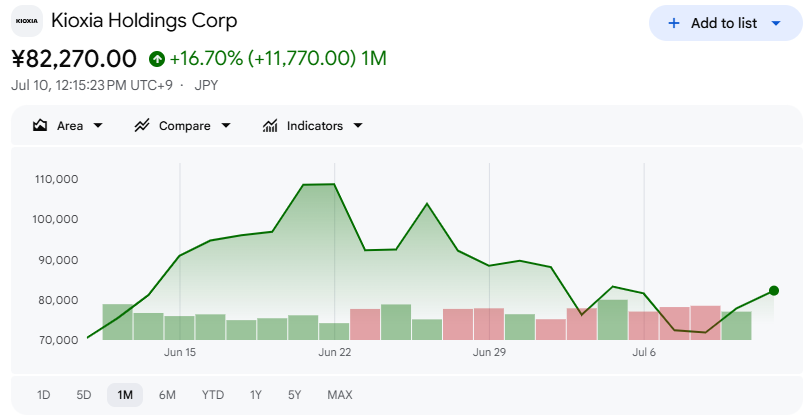Click the Kioxia company logo icon
The height and width of the screenshot is (418, 812).
pyautogui.click(x=27, y=21)
